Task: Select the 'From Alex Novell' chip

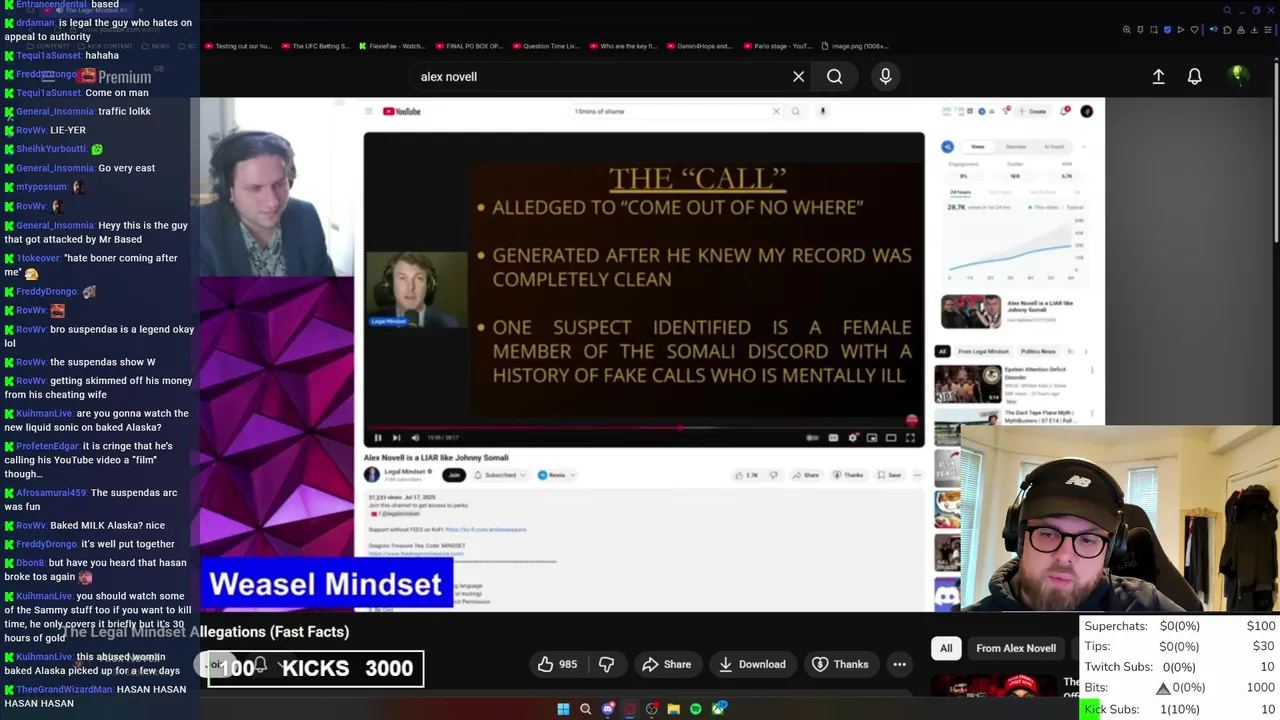Action: pos(1016,648)
